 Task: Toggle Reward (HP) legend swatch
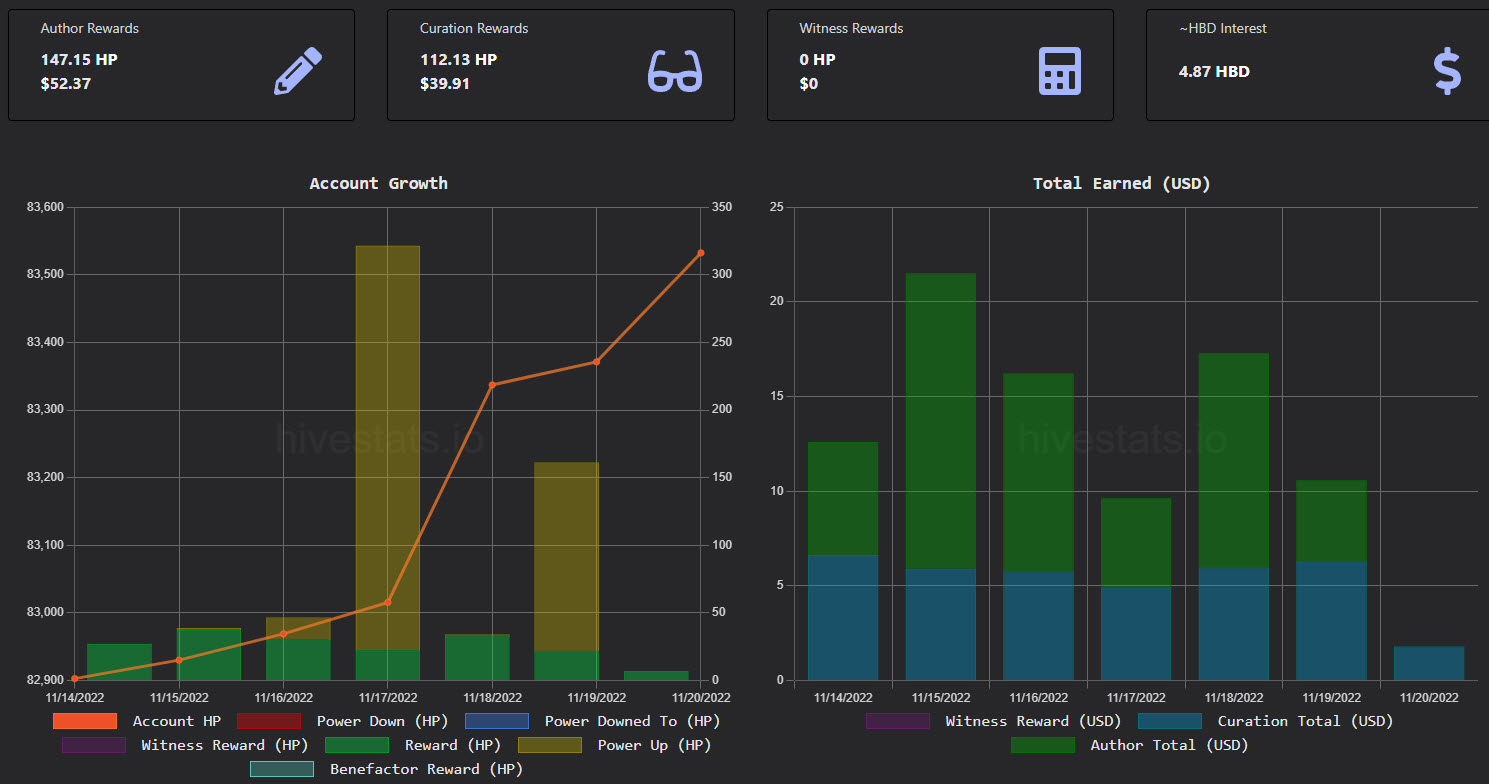tap(357, 745)
